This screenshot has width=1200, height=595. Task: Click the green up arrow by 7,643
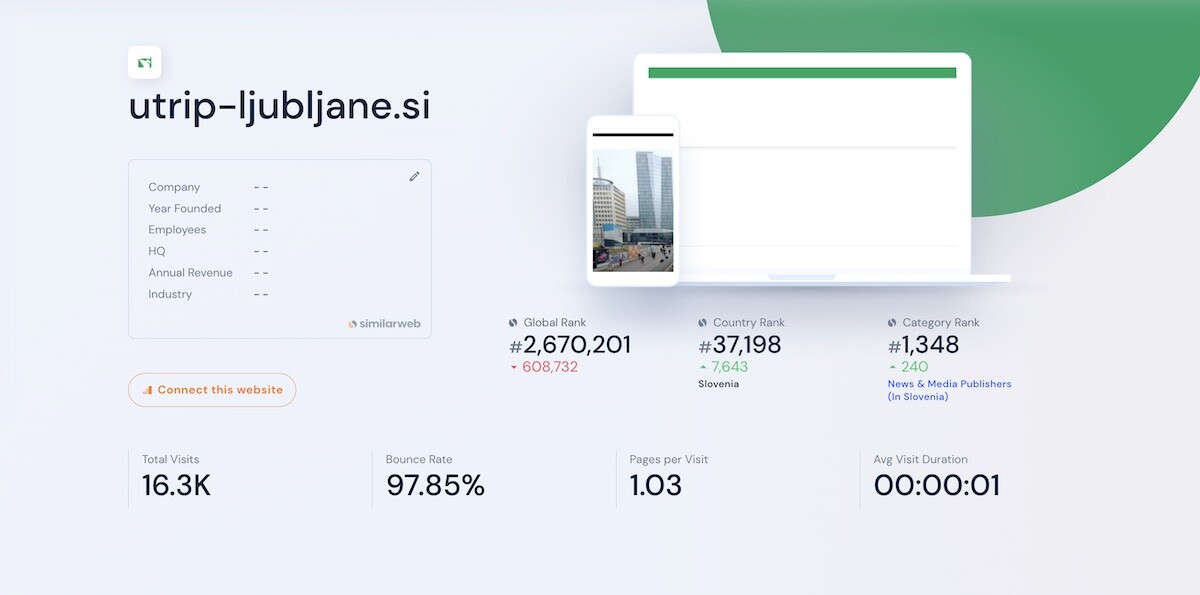tap(703, 367)
